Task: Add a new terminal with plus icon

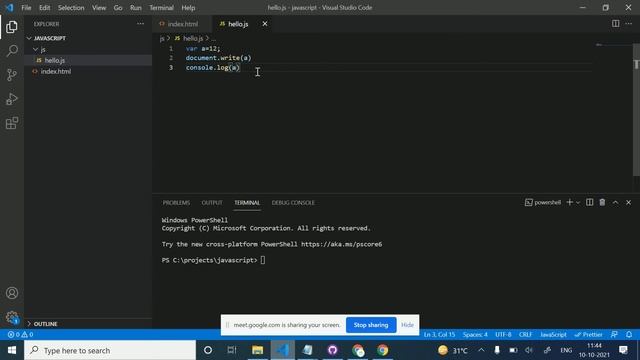Action: [570, 202]
